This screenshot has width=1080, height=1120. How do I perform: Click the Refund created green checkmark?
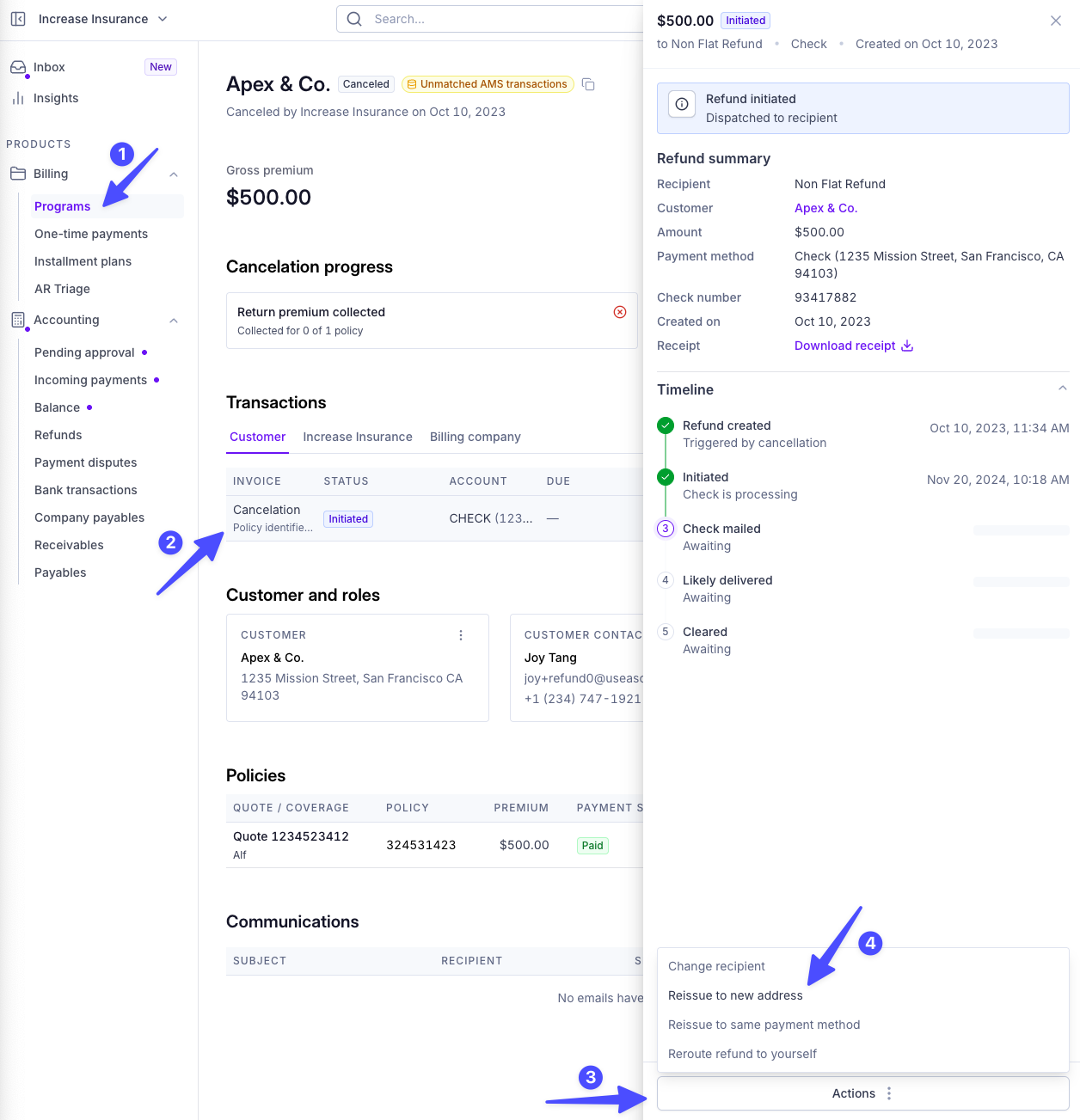[x=666, y=425]
